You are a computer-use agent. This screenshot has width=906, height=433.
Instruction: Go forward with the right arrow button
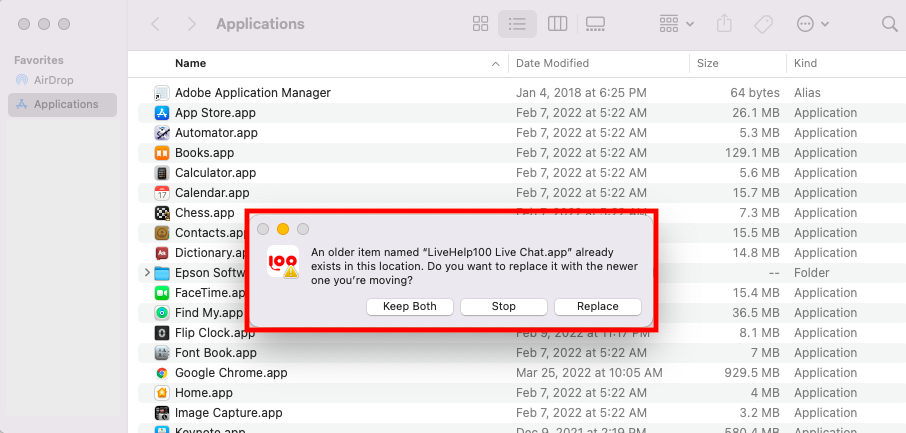pyautogui.click(x=192, y=24)
